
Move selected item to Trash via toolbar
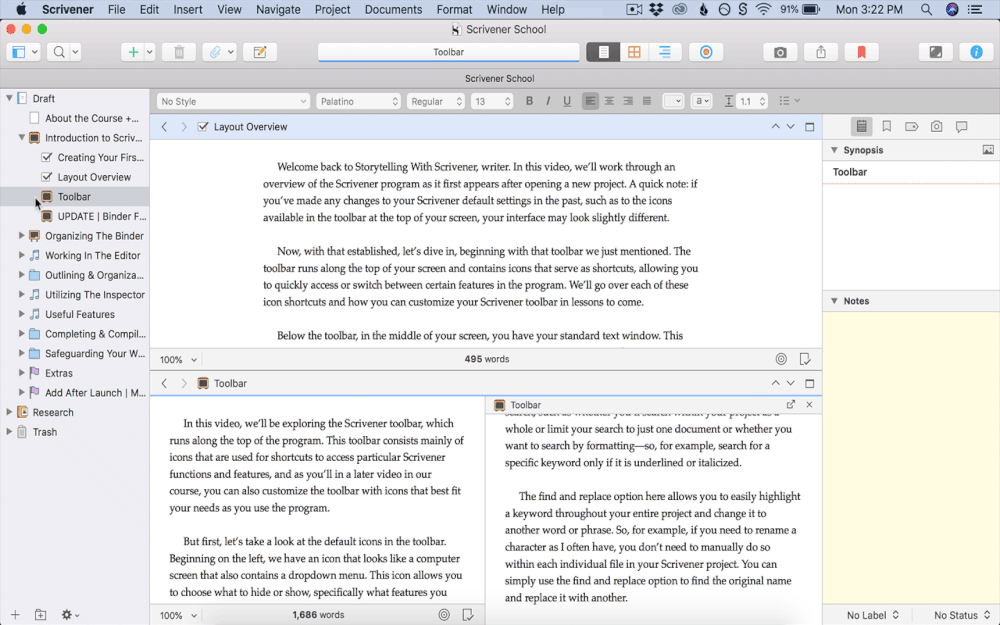click(179, 52)
